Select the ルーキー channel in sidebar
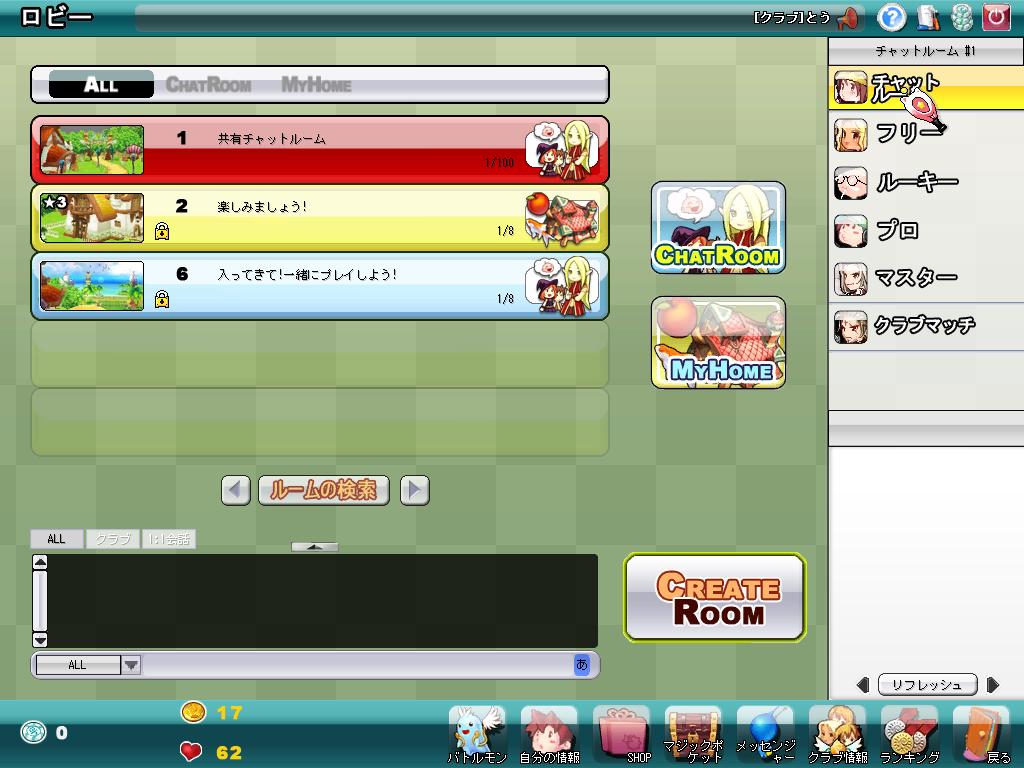 [915, 183]
